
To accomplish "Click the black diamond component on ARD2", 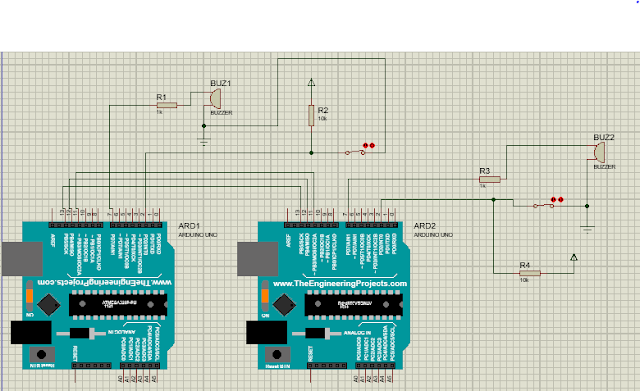I will coord(284,304).
